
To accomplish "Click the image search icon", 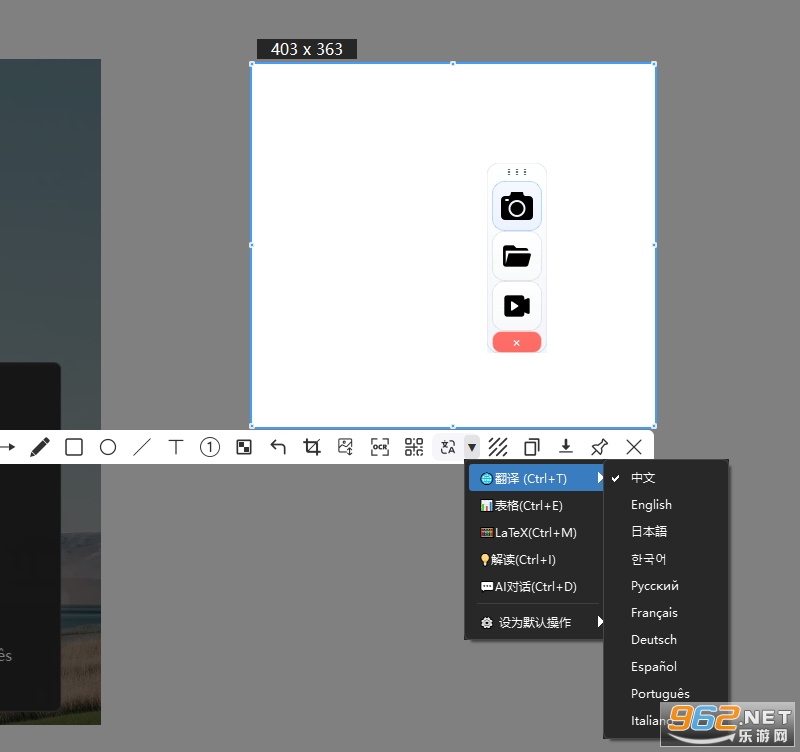I will [345, 447].
